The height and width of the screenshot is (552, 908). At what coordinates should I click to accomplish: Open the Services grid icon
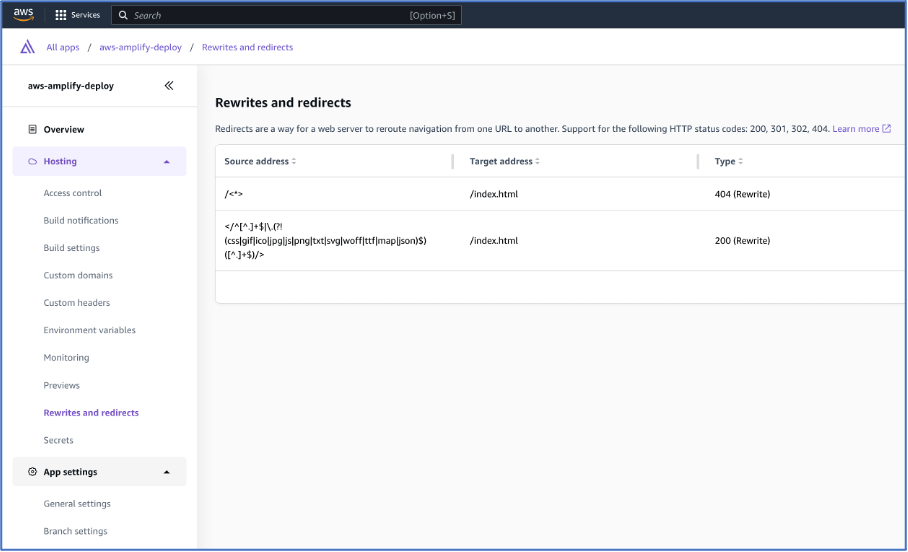click(x=60, y=15)
